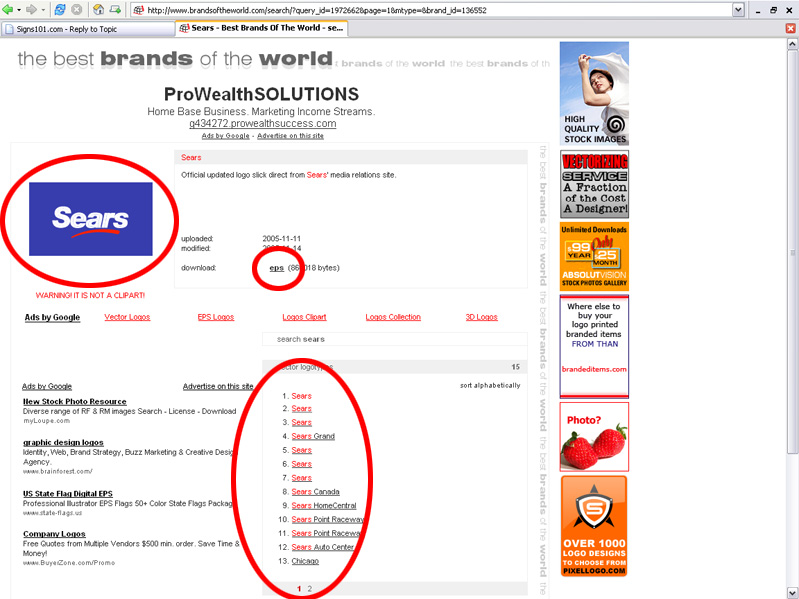This screenshot has height=599, width=799.
Task: Click the window restore button
Action: click(x=774, y=10)
